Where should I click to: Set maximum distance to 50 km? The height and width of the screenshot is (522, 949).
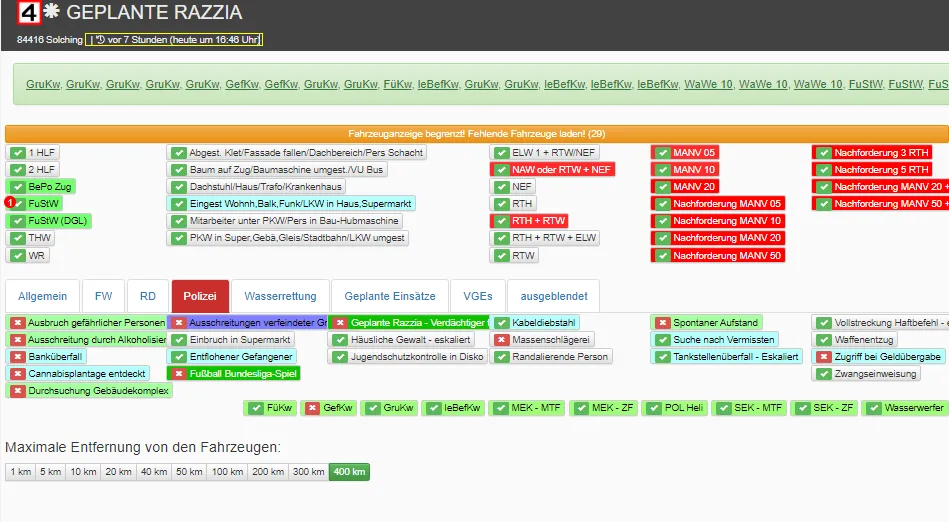[x=188, y=472]
